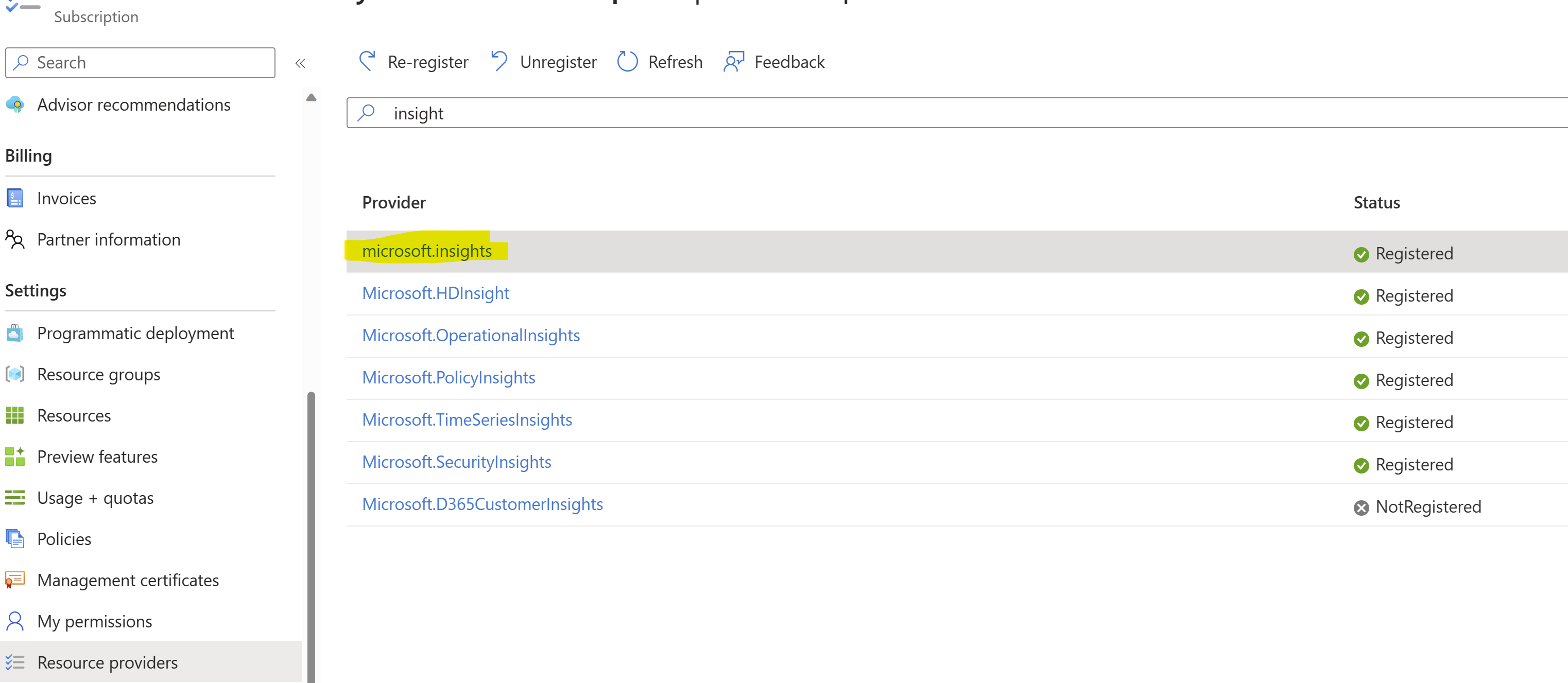Click the Subscription label at top
The width and height of the screenshot is (1568, 683).
(x=96, y=16)
